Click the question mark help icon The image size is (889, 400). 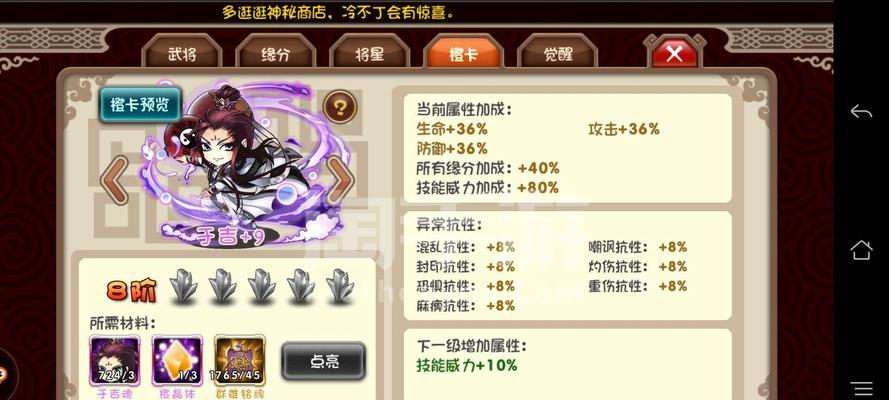[x=340, y=107]
